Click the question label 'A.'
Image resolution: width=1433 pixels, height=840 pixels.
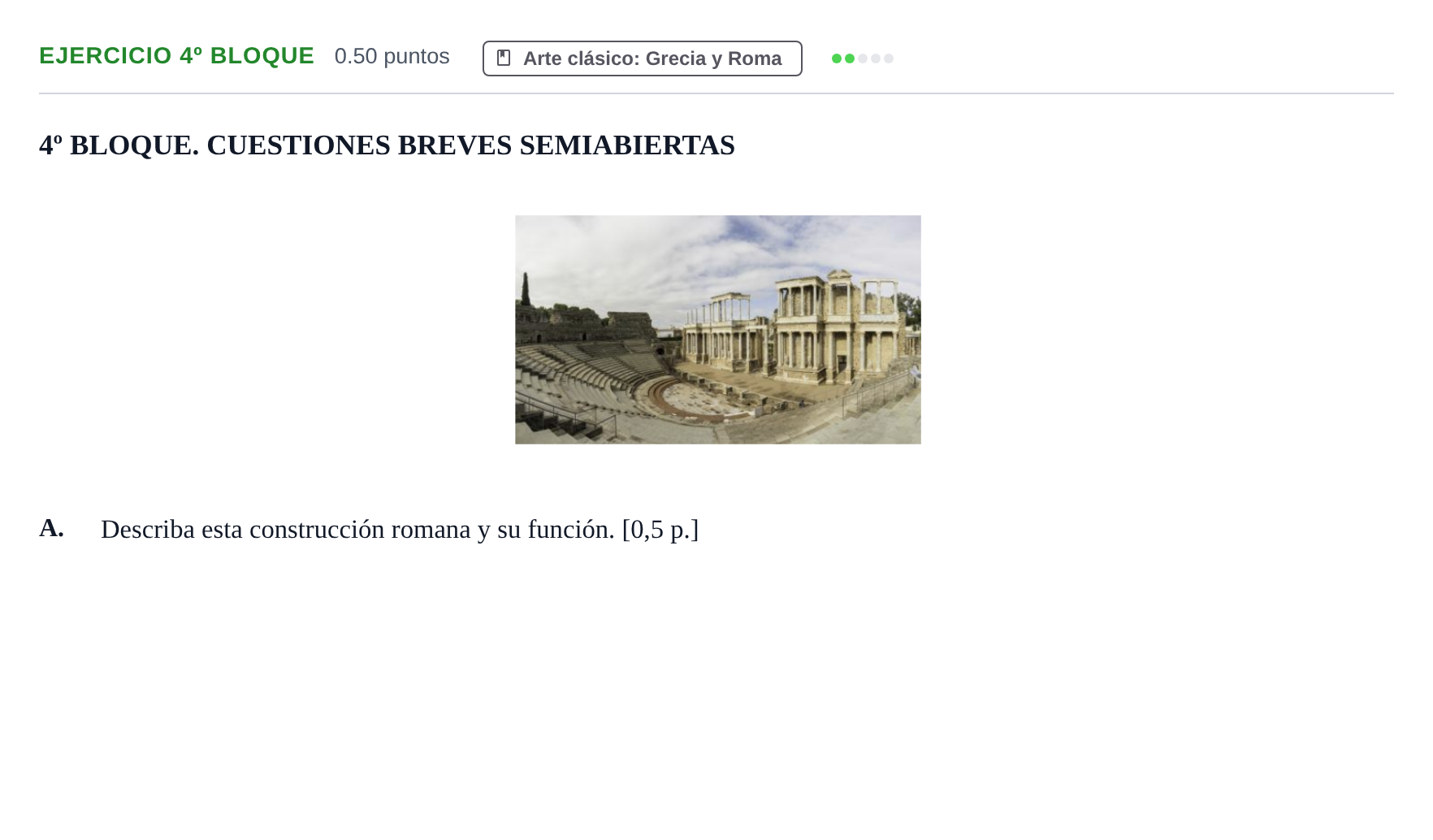click(51, 528)
